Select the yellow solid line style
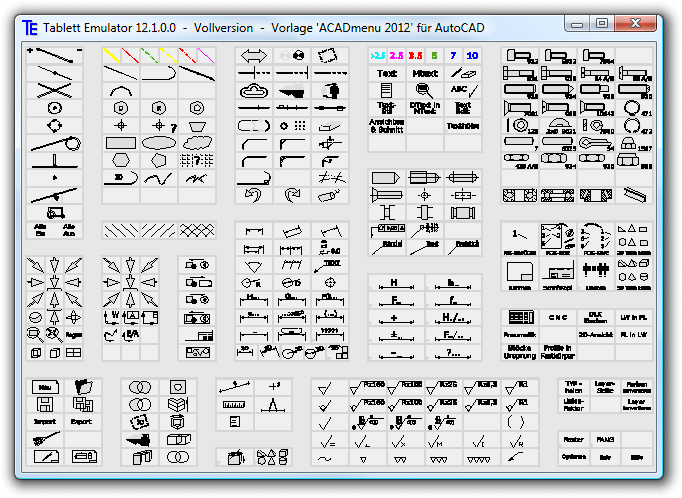 click(111, 55)
